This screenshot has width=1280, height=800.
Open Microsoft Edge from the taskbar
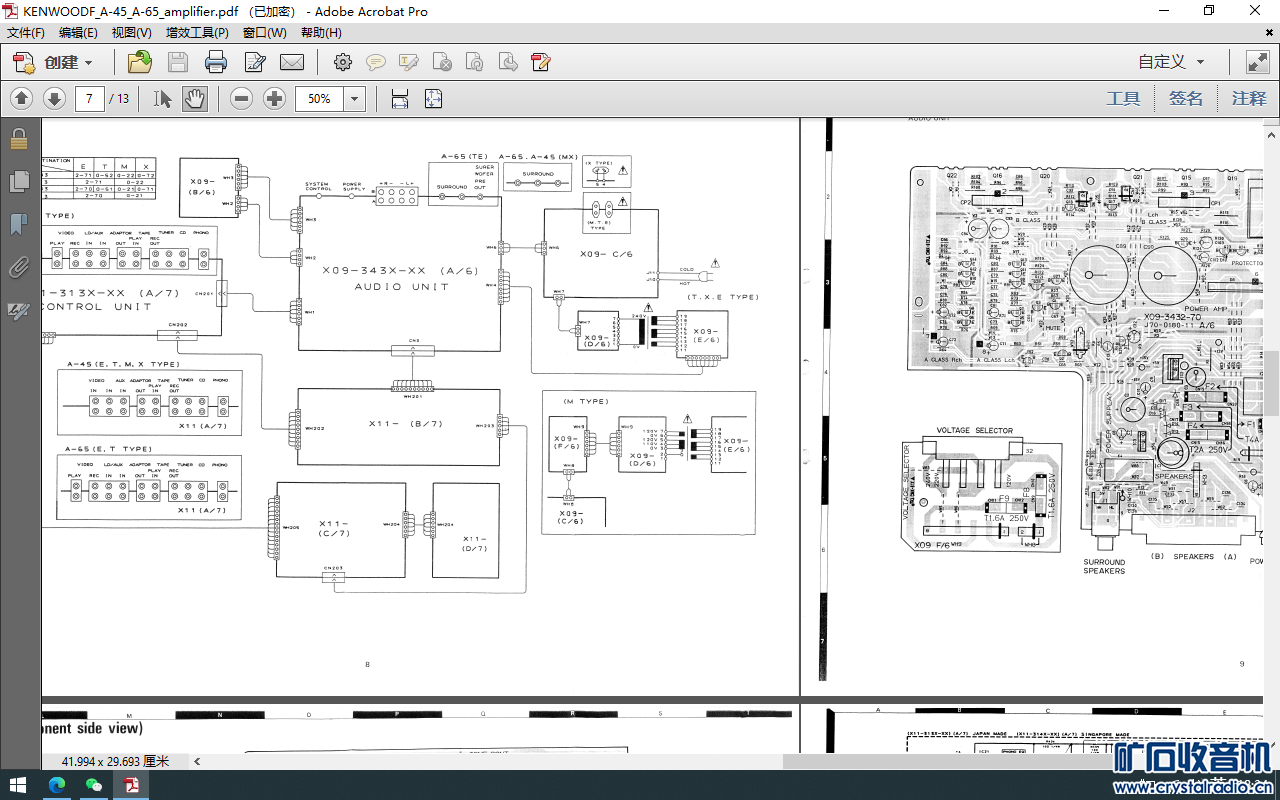click(x=56, y=785)
